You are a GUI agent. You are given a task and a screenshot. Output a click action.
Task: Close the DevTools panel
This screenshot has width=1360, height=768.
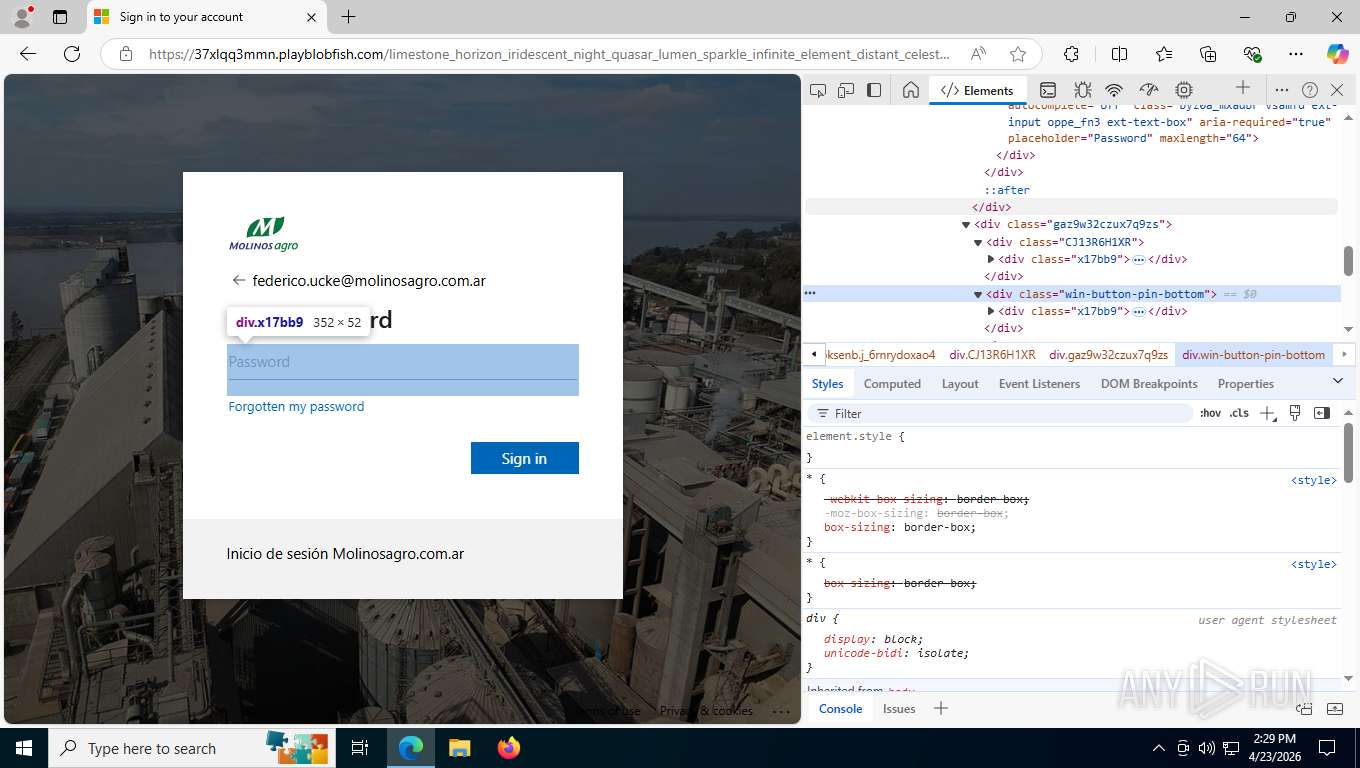tap(1337, 90)
